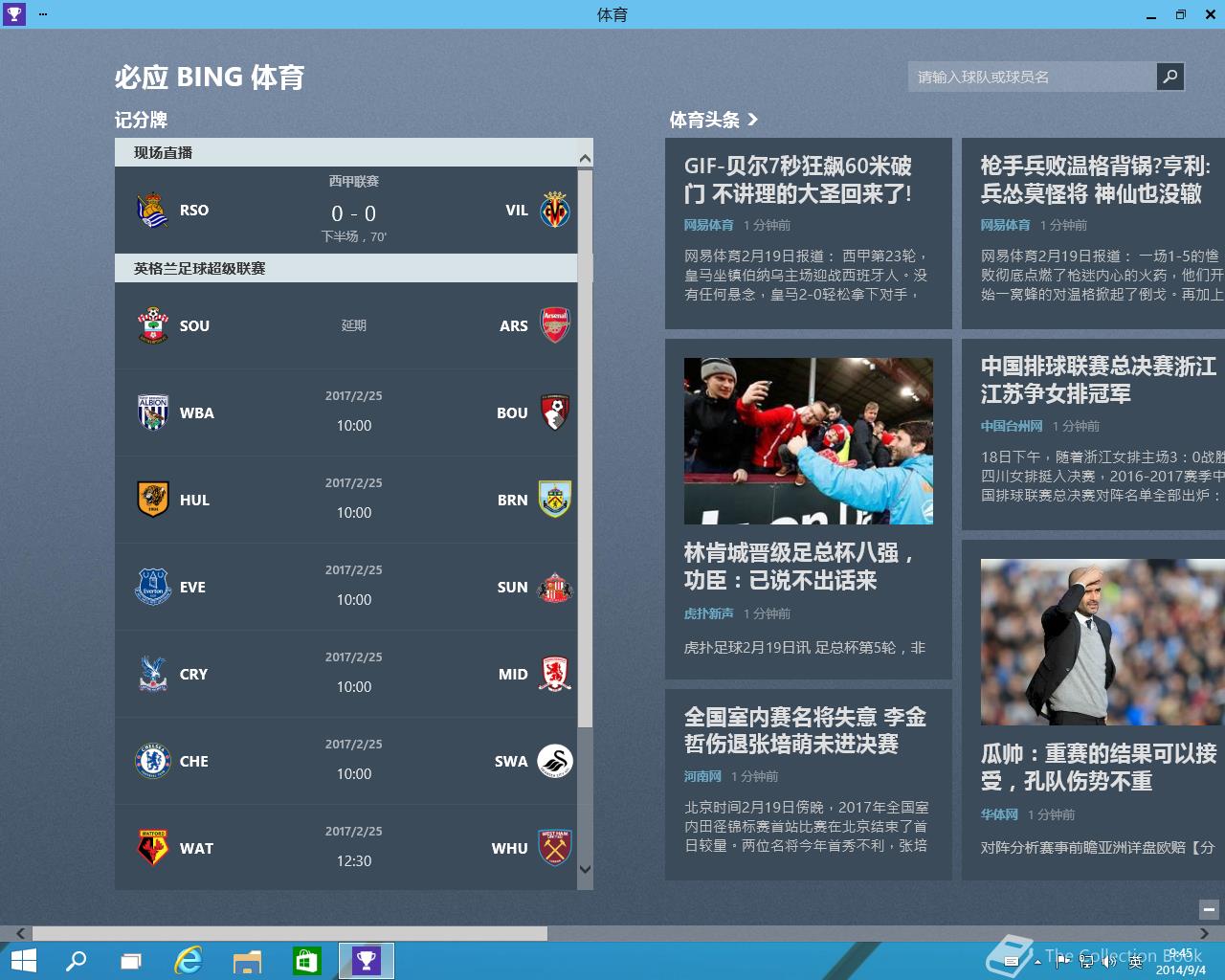Select the Watford WAT crest
1225x980 pixels.
tap(153, 848)
